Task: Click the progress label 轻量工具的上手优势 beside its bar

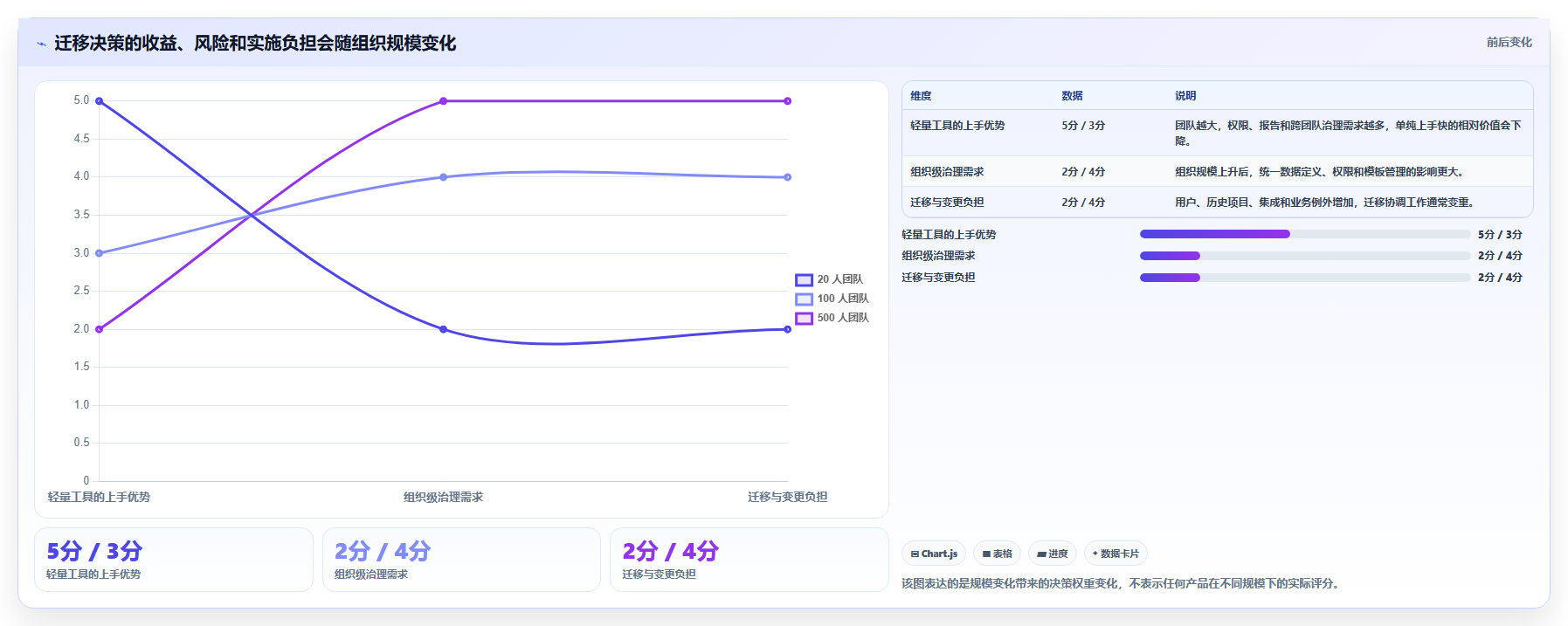Action: (x=949, y=235)
